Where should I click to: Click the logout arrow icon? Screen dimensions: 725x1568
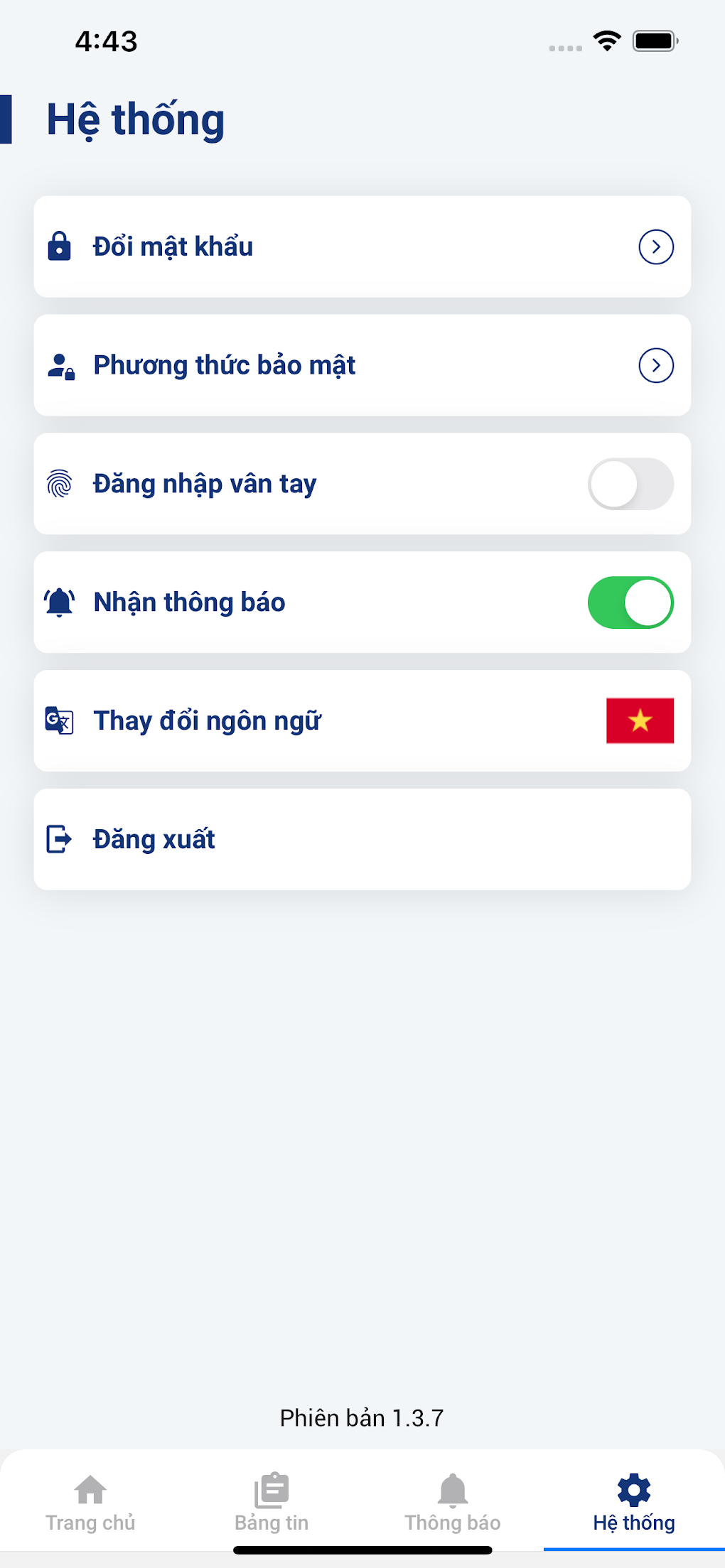tap(59, 839)
